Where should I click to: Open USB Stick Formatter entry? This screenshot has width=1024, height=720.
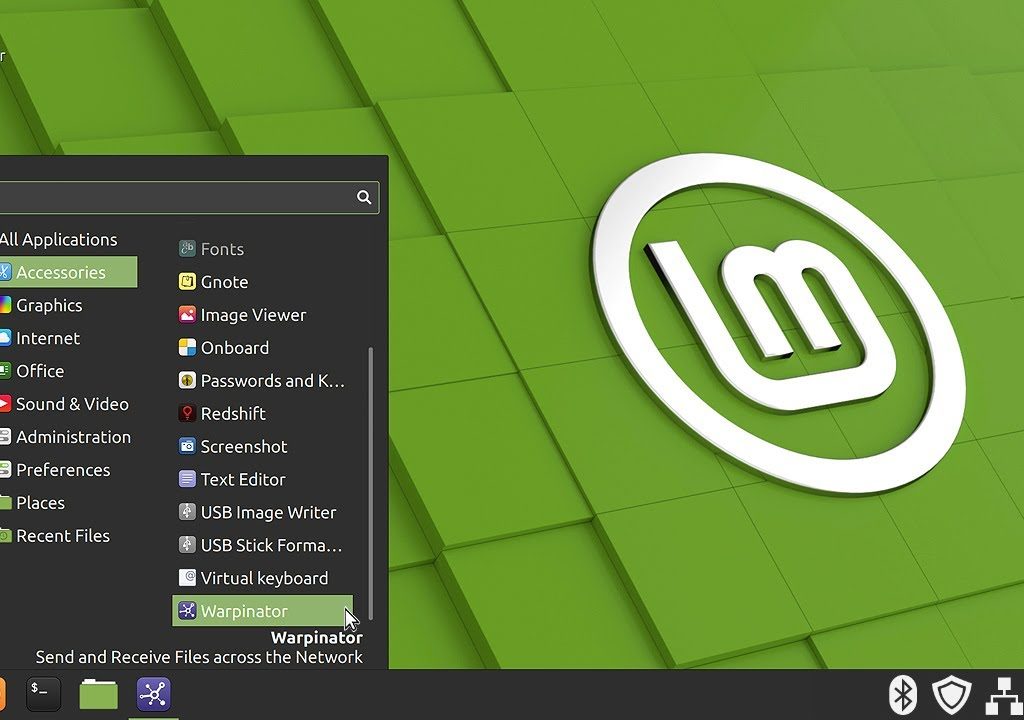262,545
